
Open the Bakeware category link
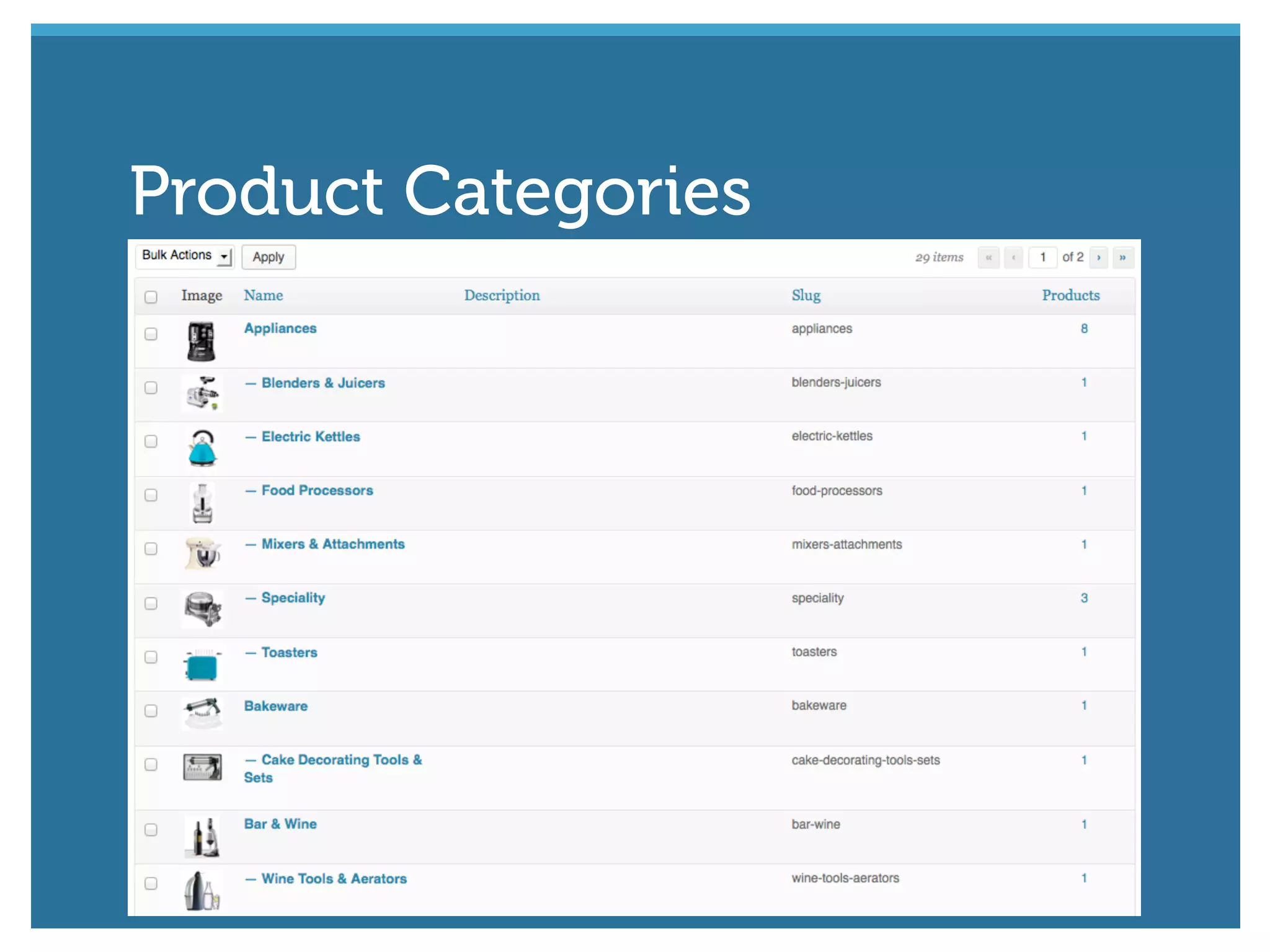click(276, 706)
